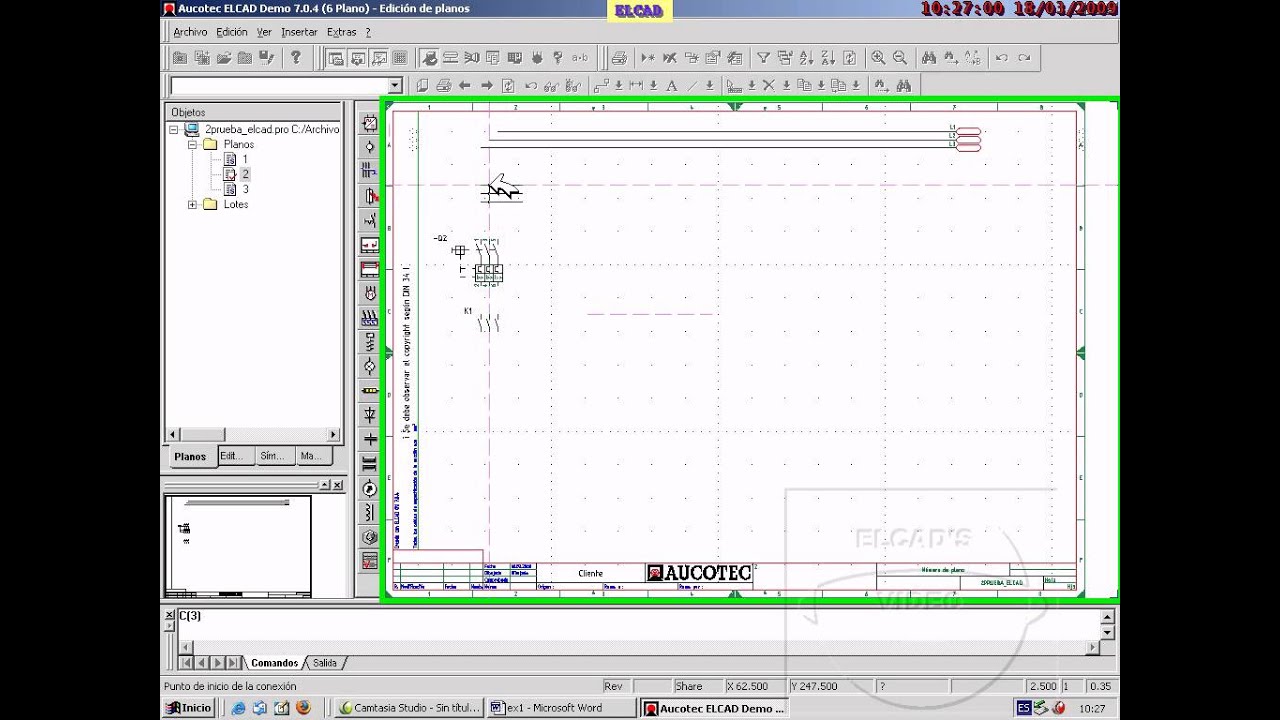This screenshot has height=720, width=1280.
Task: Click the delete X icon in second toolbar
Action: [x=768, y=86]
